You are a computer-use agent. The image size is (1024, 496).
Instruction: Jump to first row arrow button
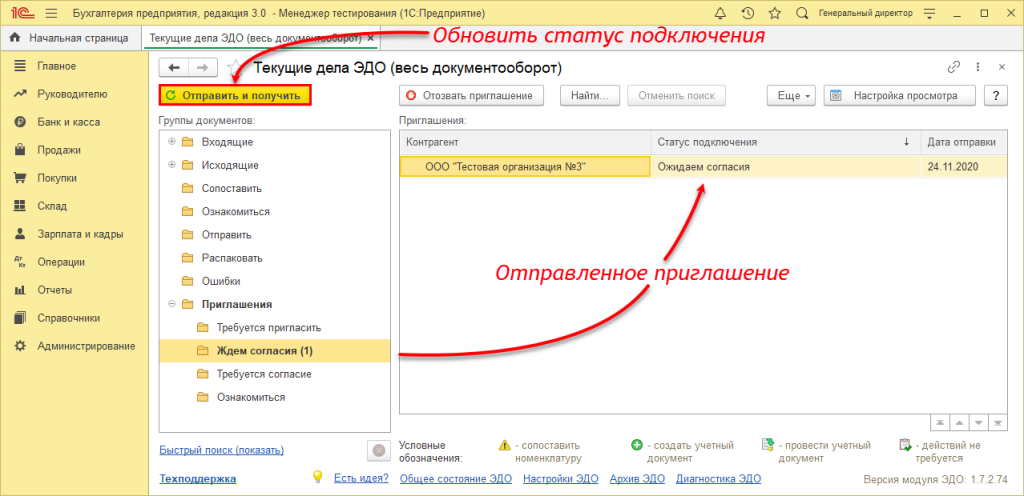click(x=939, y=422)
